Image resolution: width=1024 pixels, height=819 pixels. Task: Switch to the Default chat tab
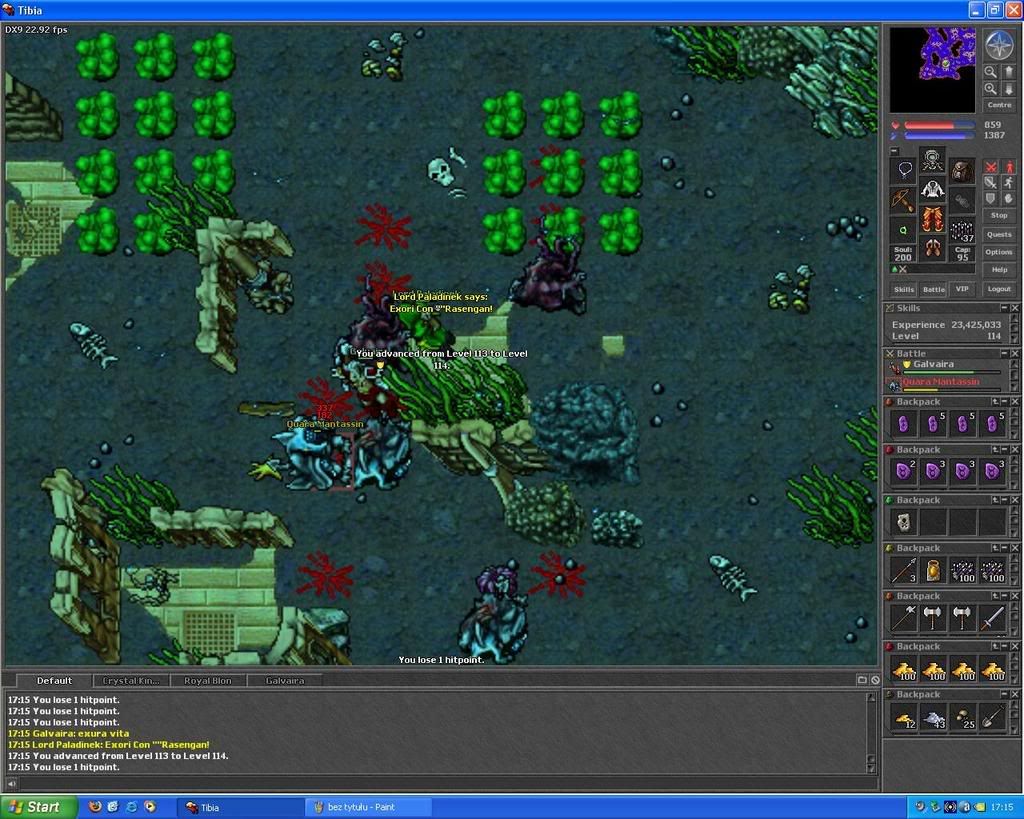pyautogui.click(x=54, y=681)
